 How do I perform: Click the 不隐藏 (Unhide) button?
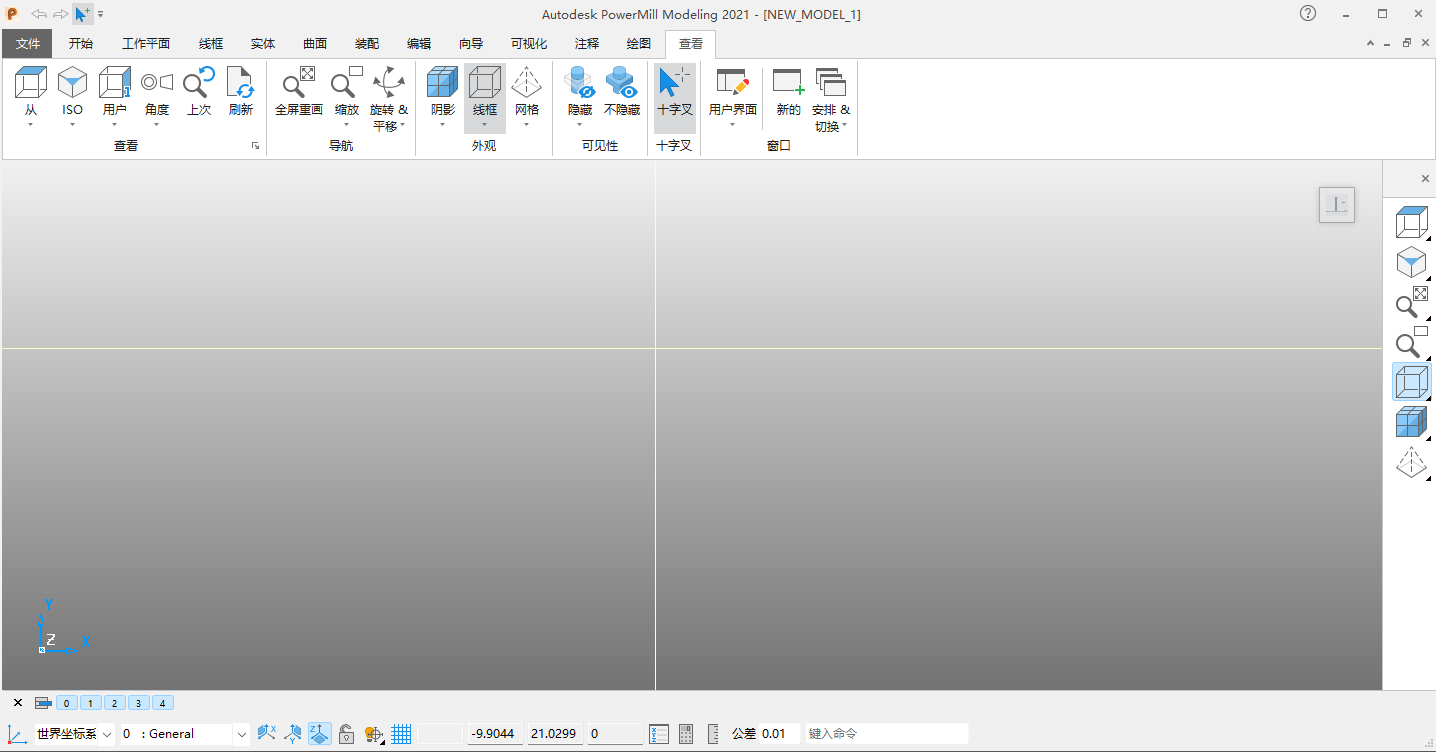tap(622, 95)
